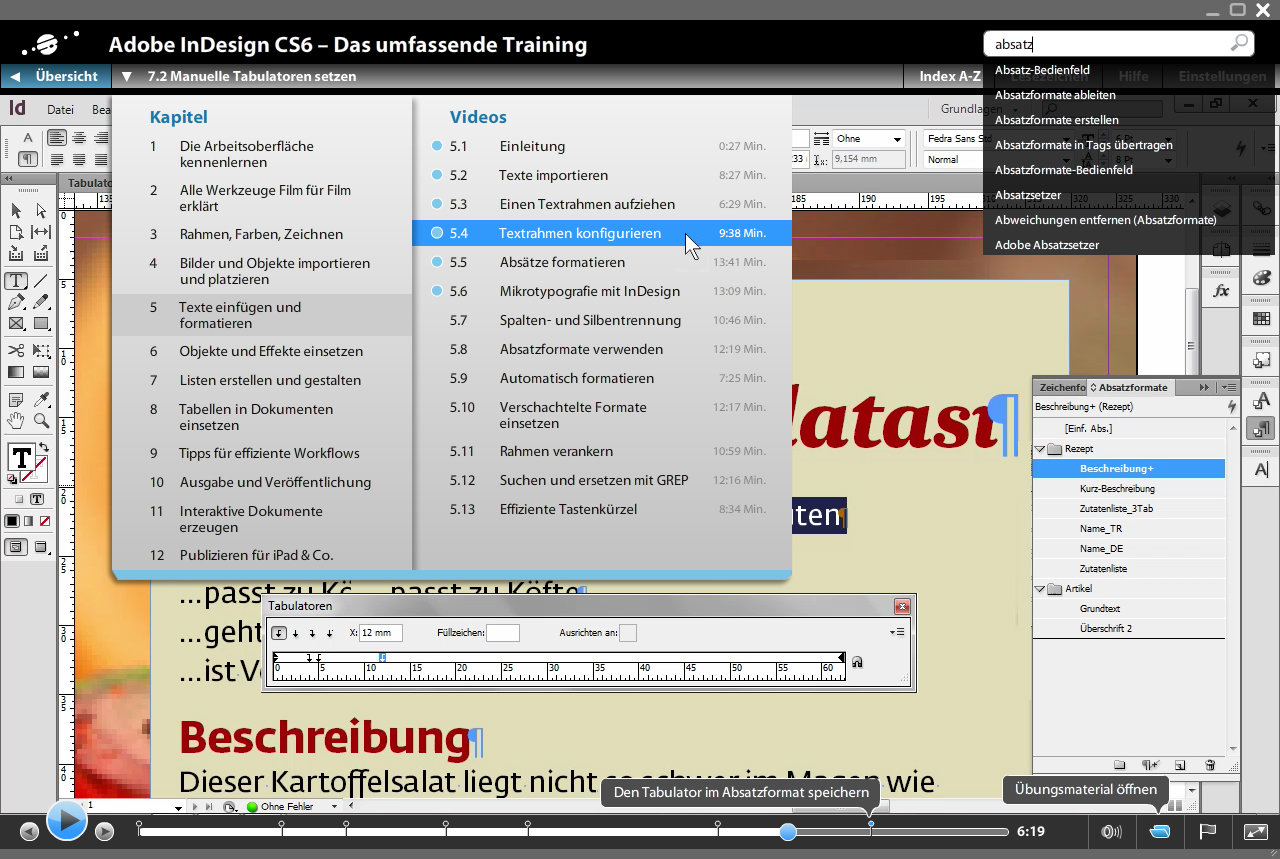Choose 'Absatzformate erstellen' from search suggestions
Viewport: 1280px width, 859px height.
coord(1056,120)
